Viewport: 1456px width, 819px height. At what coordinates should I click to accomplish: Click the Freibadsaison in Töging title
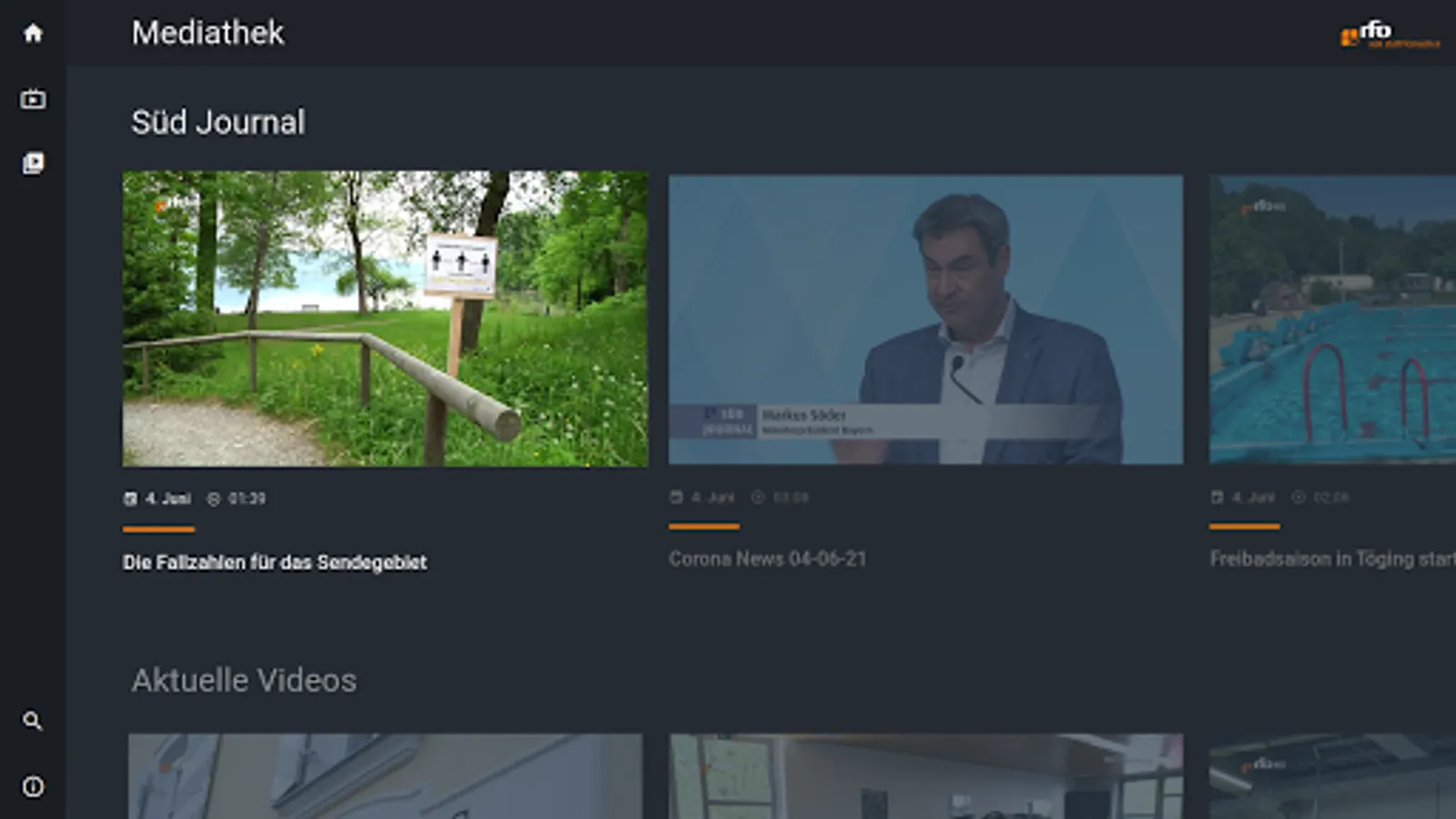point(1332,559)
